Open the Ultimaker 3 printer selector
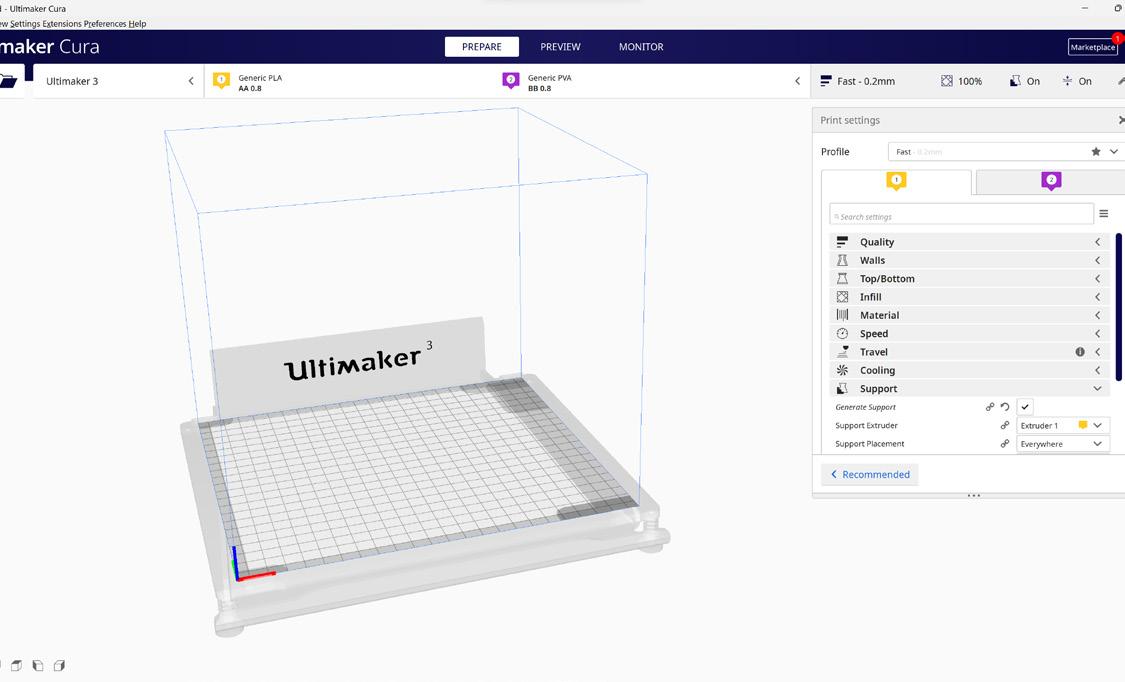Viewport: 1125px width, 682px height. pos(118,81)
